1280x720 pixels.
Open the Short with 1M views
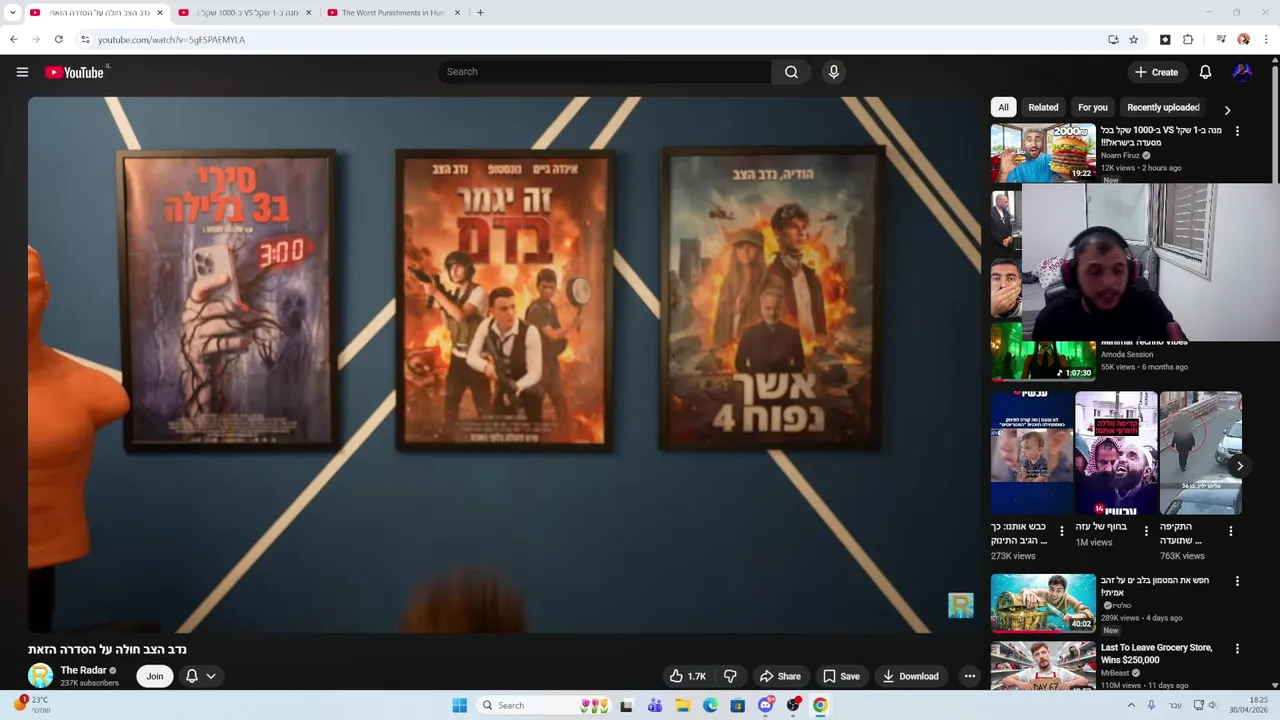[x=1116, y=453]
